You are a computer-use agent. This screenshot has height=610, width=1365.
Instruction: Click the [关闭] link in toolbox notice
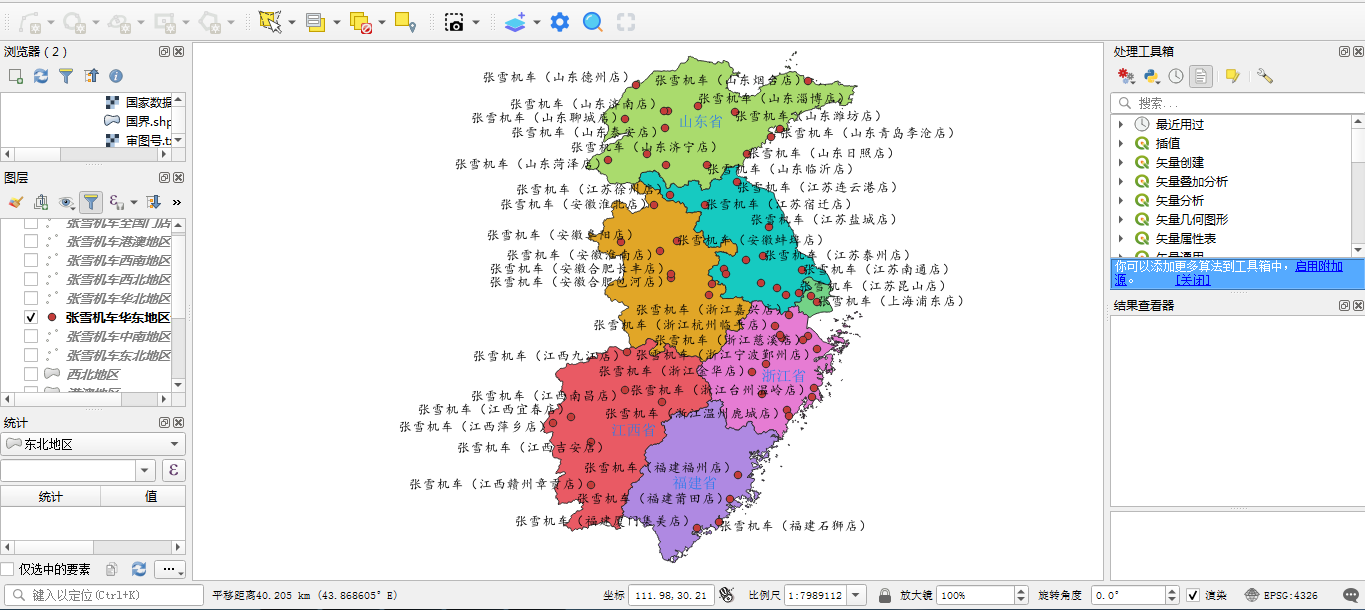[x=1193, y=280]
